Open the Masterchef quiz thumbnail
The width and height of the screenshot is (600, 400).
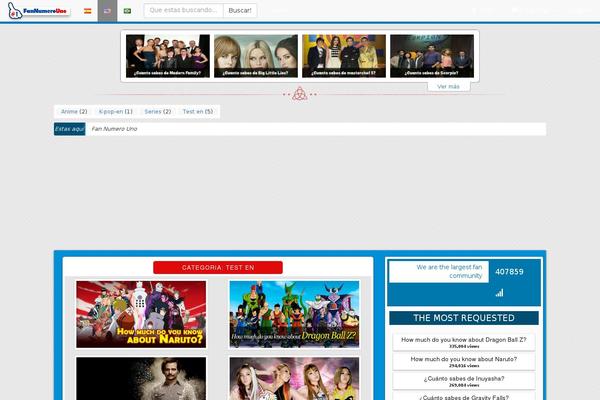[x=344, y=56]
